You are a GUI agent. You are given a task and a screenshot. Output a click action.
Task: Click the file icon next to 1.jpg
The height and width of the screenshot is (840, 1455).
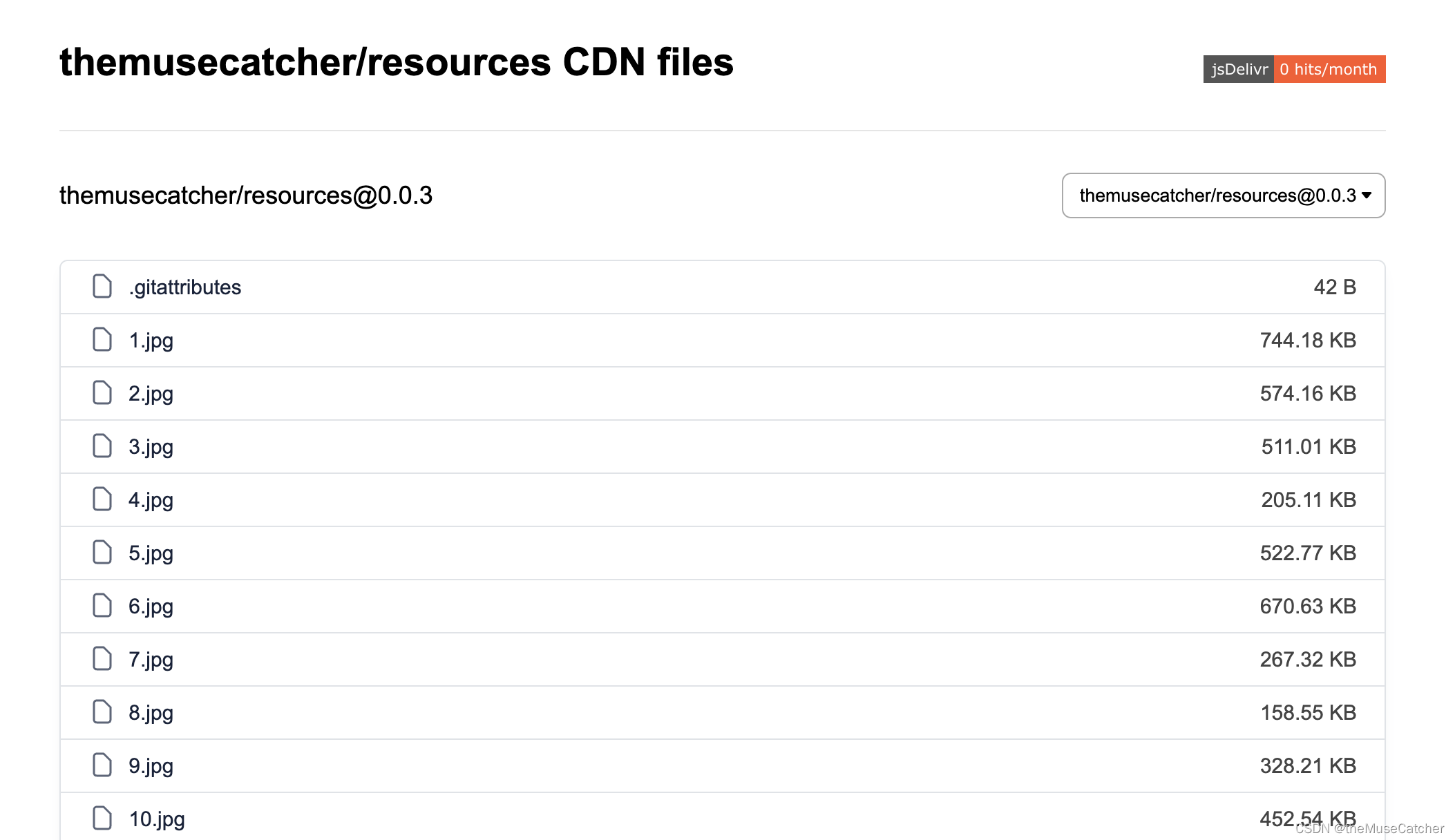point(102,340)
